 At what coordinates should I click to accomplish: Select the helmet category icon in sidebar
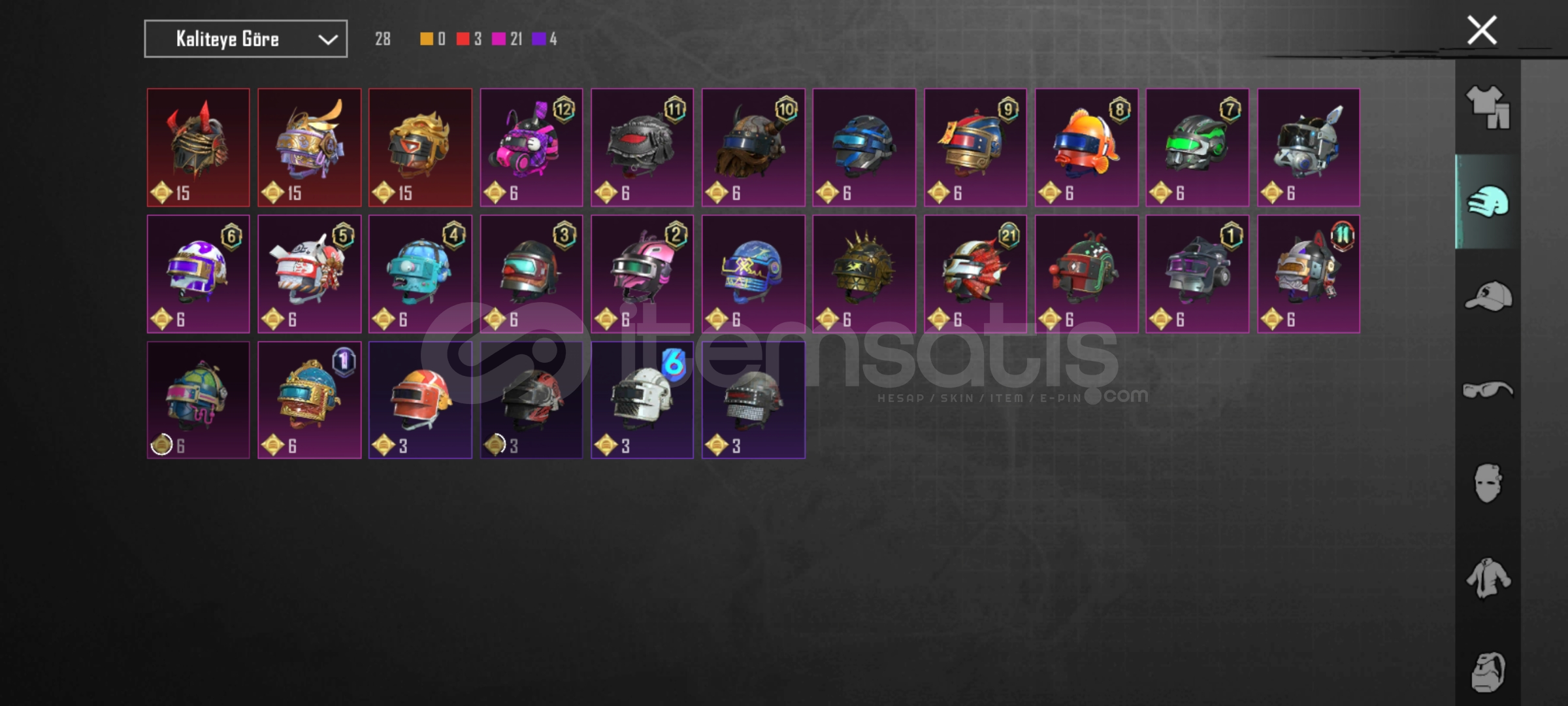pyautogui.click(x=1488, y=201)
